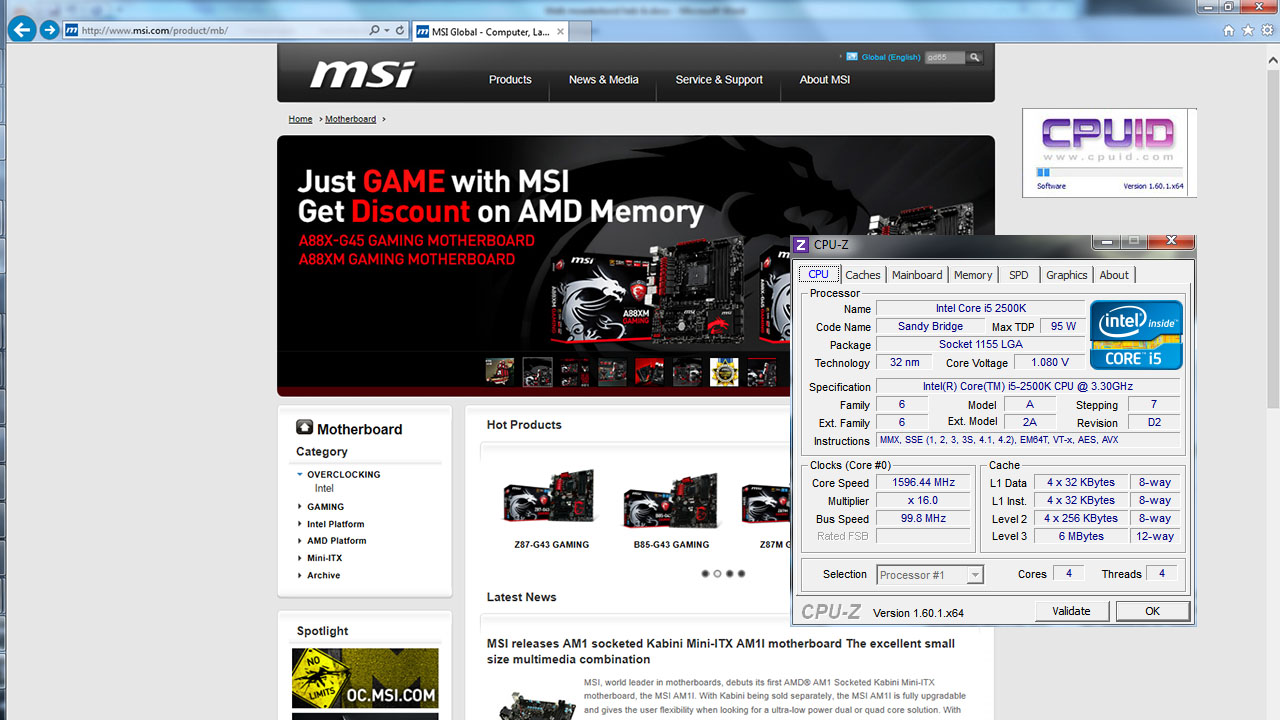
Task: Click the B85-G43 GAMING product name
Action: click(671, 545)
